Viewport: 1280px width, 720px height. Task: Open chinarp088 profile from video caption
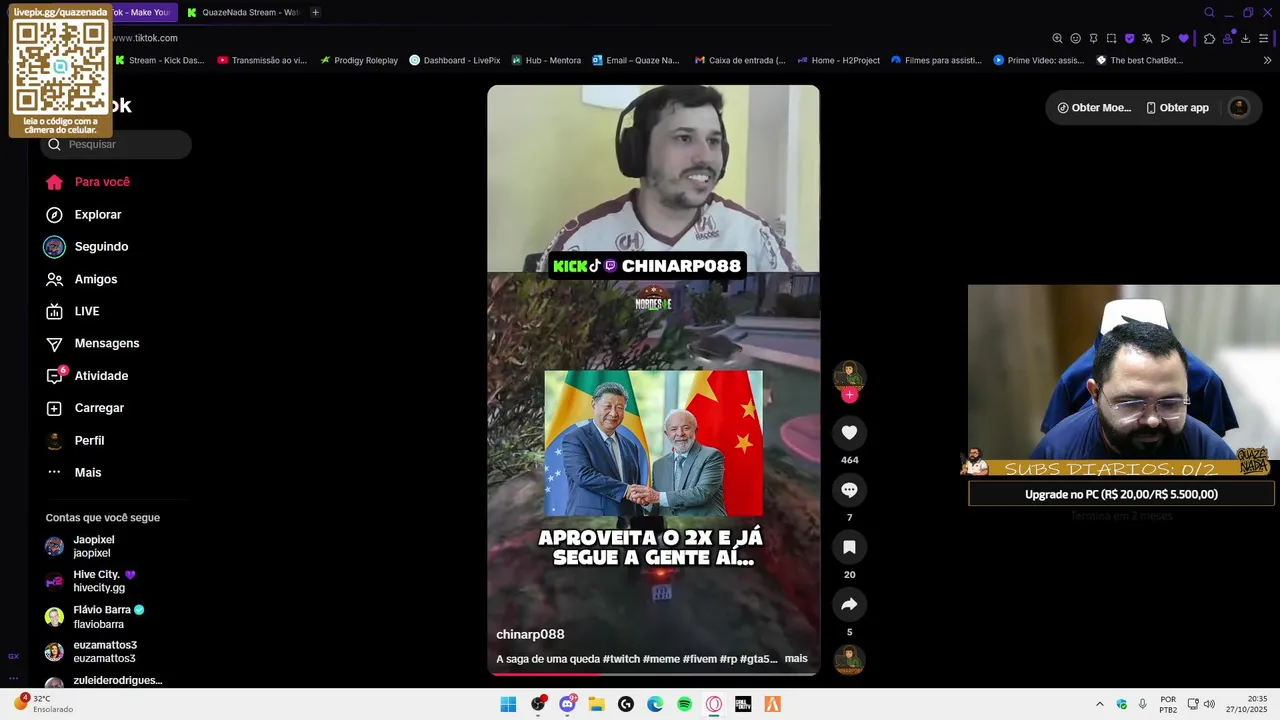(530, 634)
